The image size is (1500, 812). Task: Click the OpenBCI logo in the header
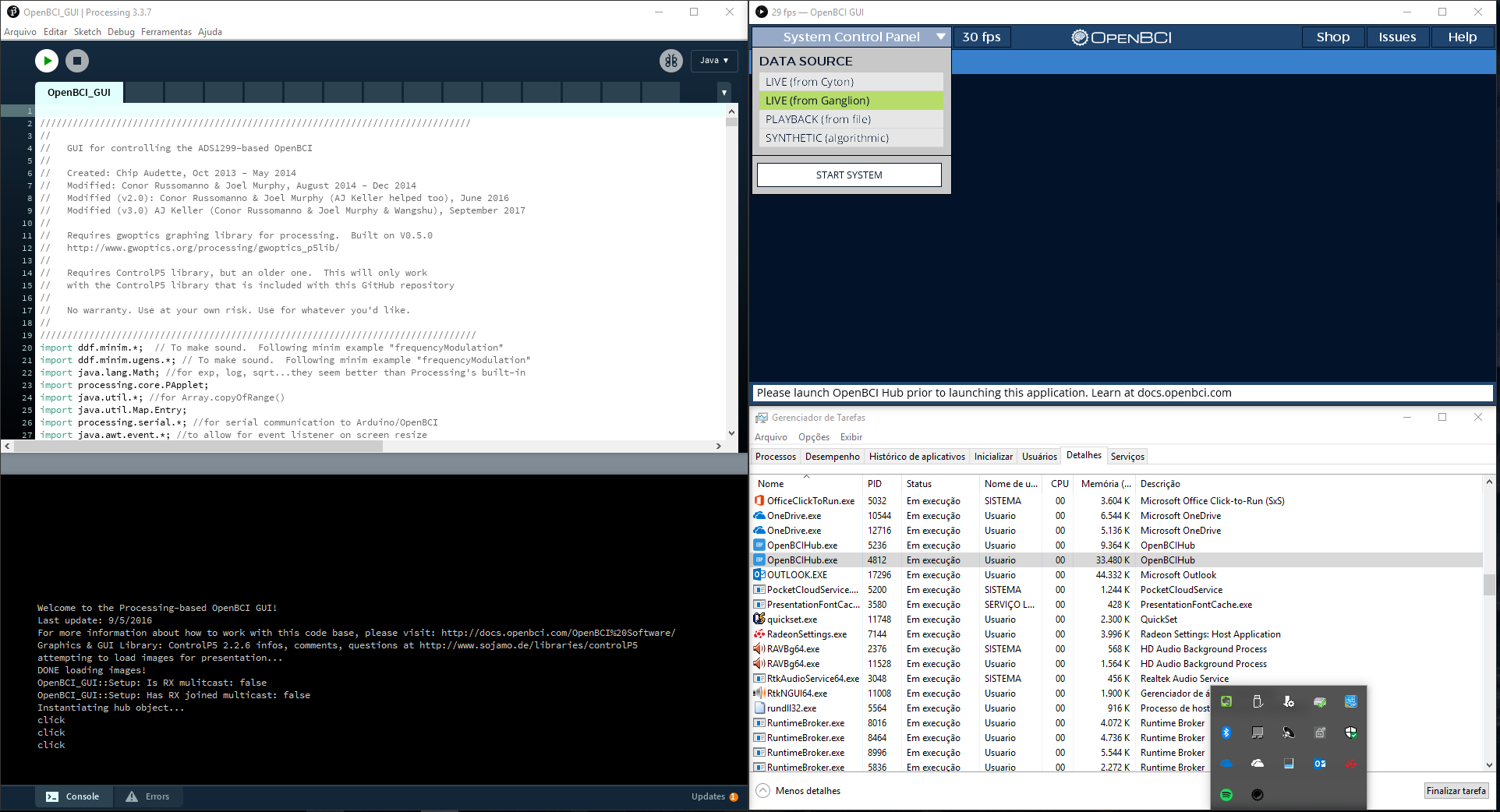click(x=1120, y=36)
